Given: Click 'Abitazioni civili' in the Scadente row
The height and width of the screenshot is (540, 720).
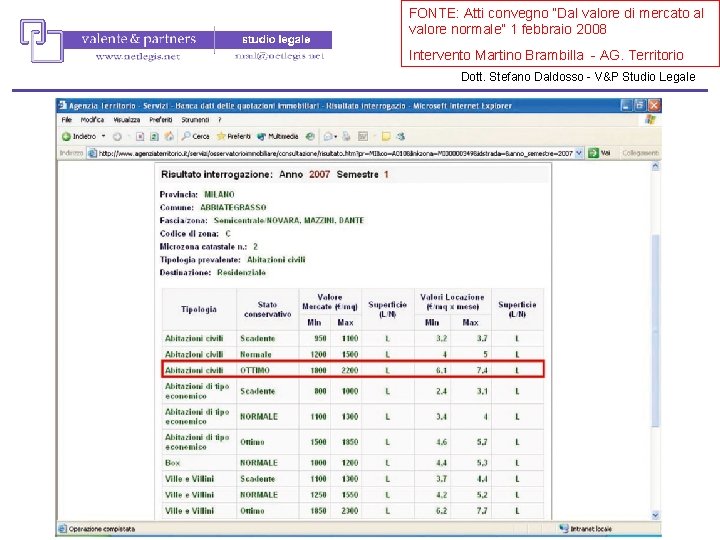Looking at the screenshot, I should click(194, 338).
